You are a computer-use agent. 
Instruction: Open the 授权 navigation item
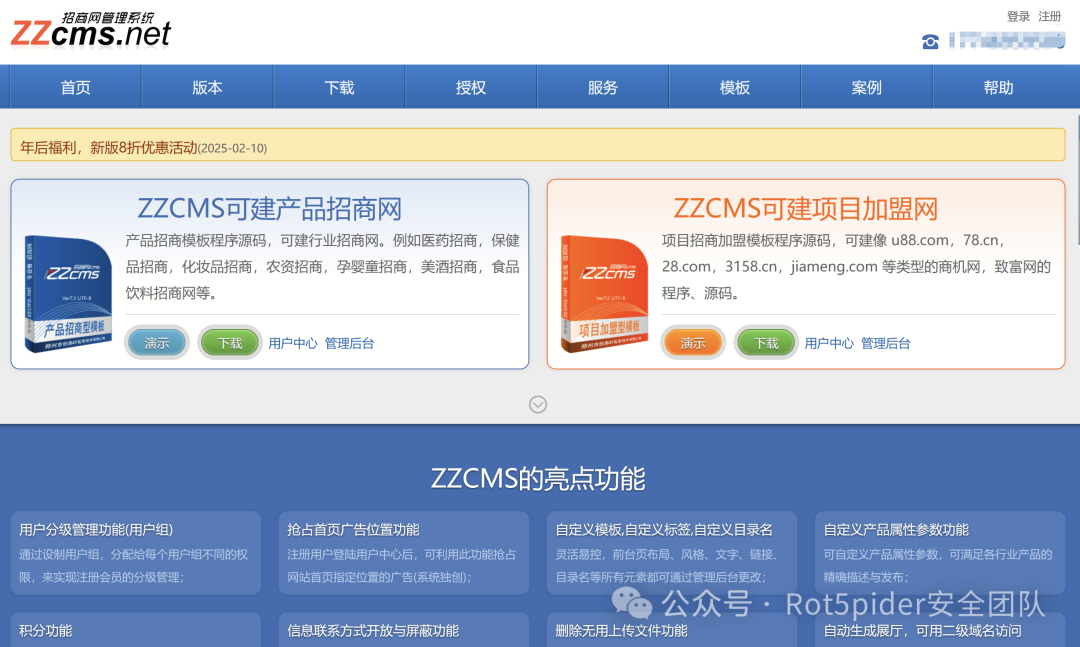coord(471,87)
